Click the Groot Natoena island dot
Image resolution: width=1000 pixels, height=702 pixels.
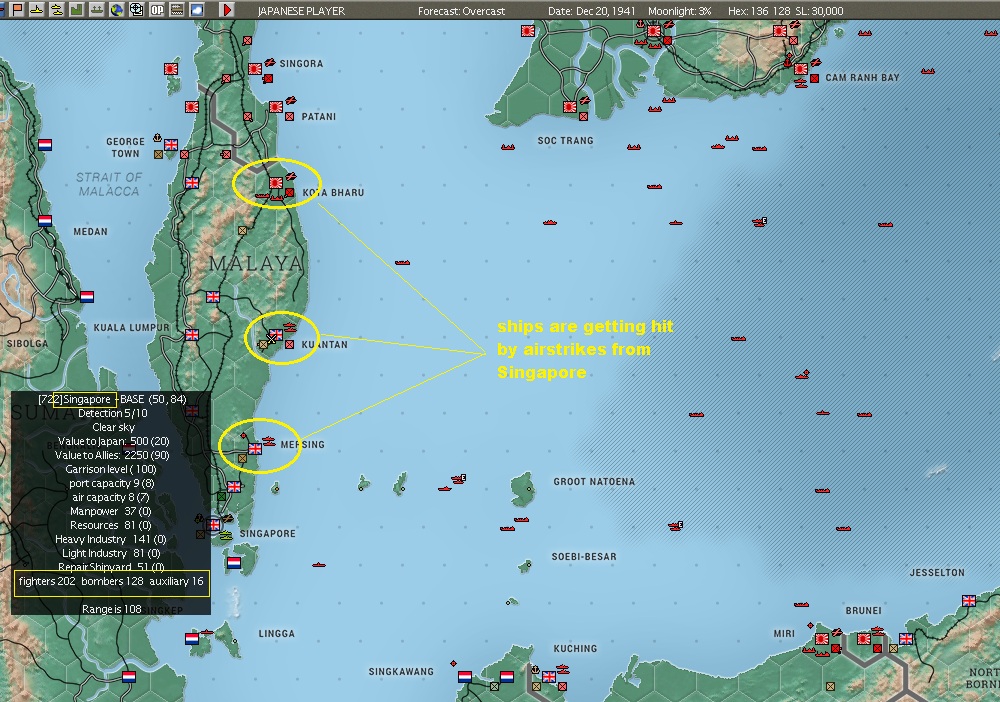529,489
